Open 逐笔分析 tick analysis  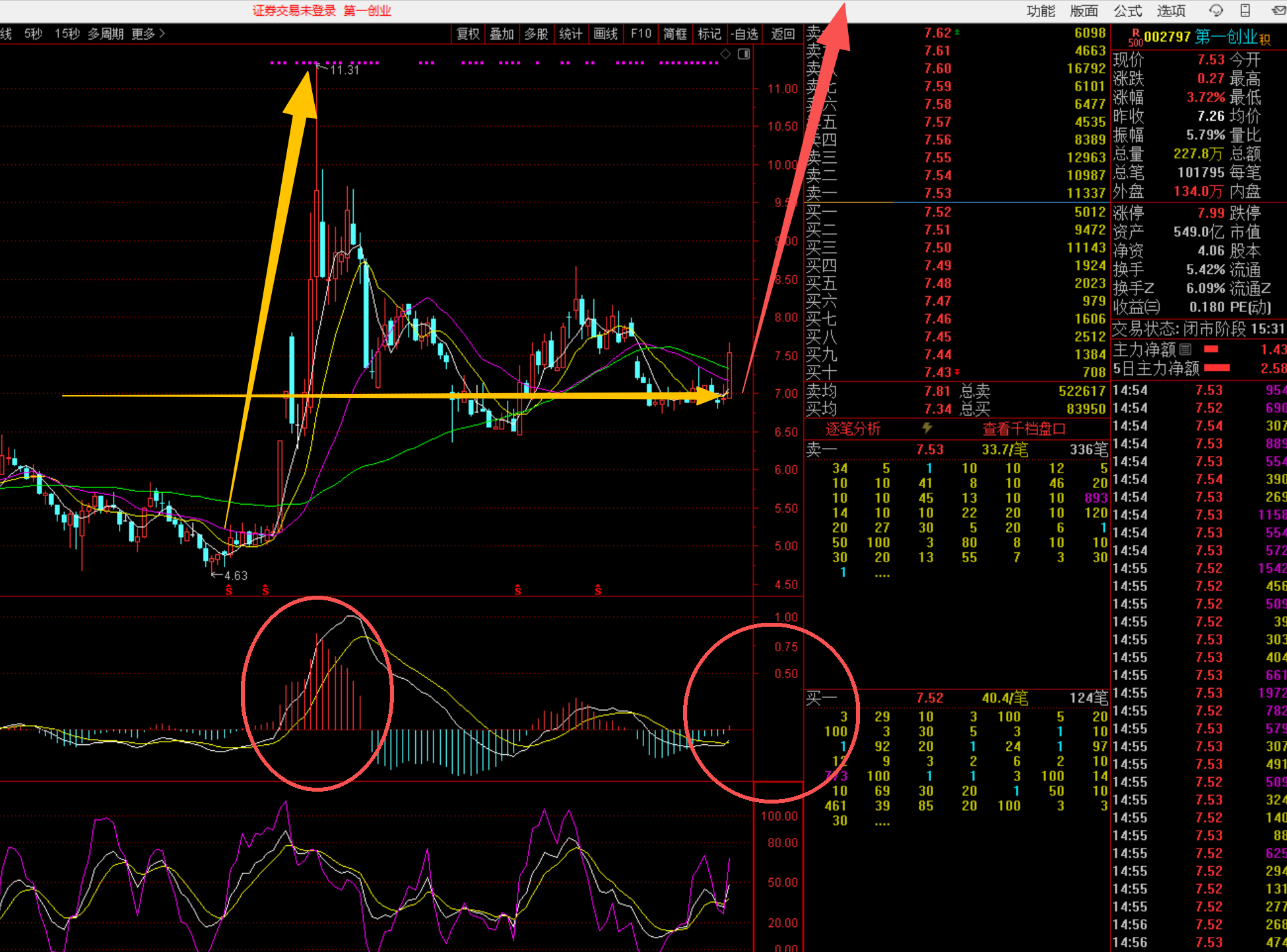tap(853, 429)
